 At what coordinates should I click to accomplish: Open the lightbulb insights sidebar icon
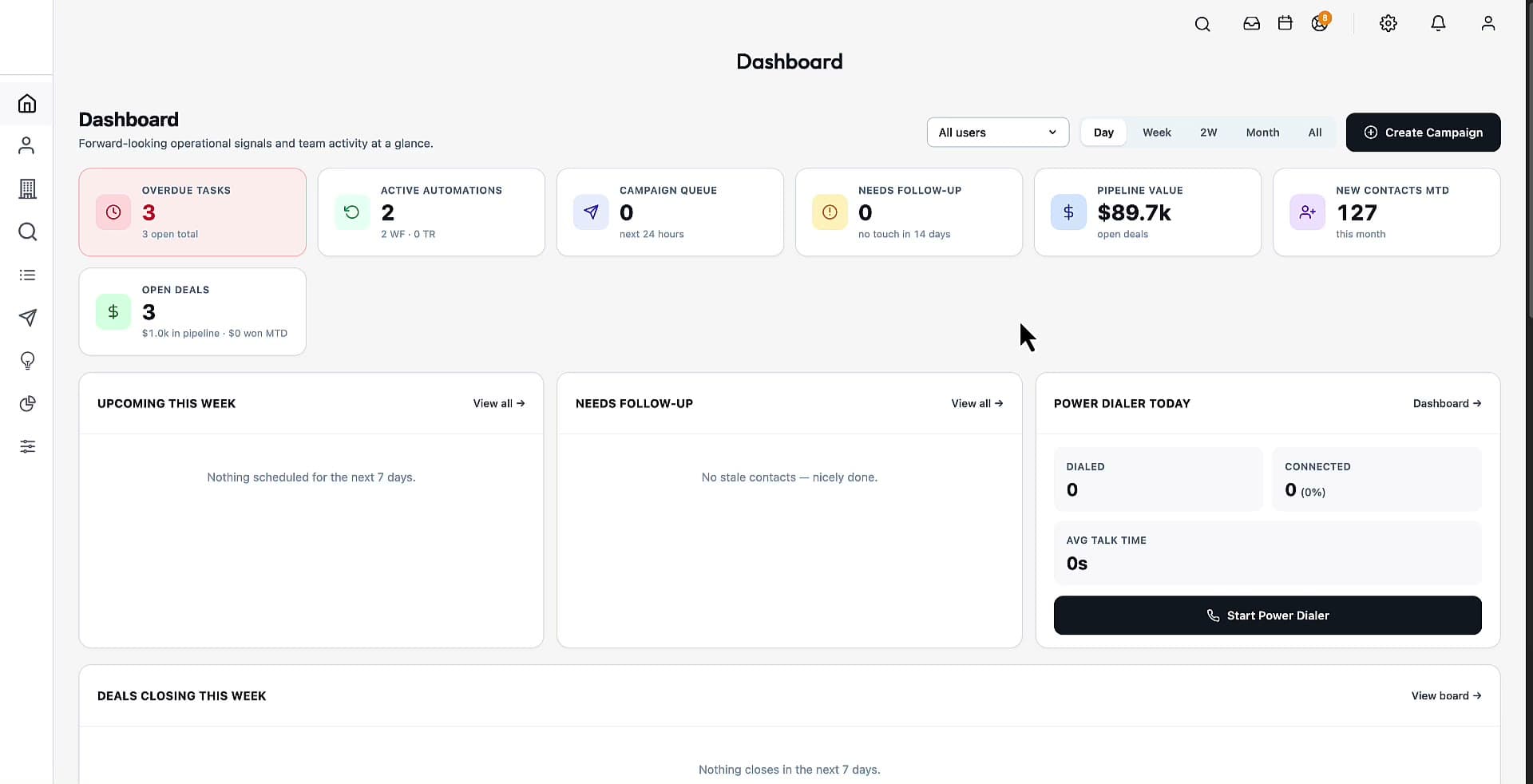click(27, 361)
